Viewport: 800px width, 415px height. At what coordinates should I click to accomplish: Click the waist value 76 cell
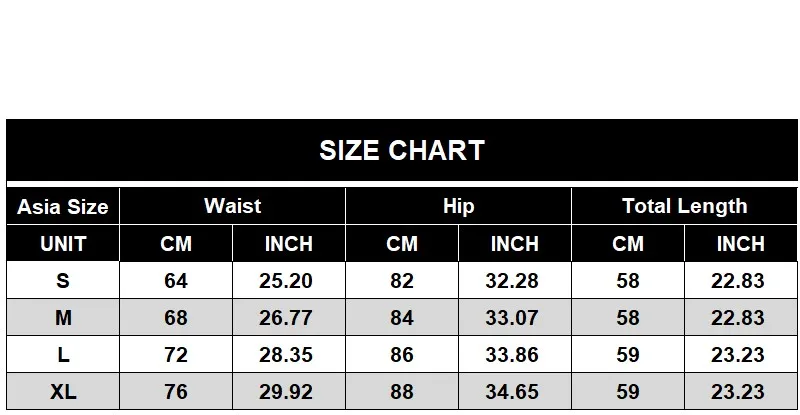coord(176,392)
